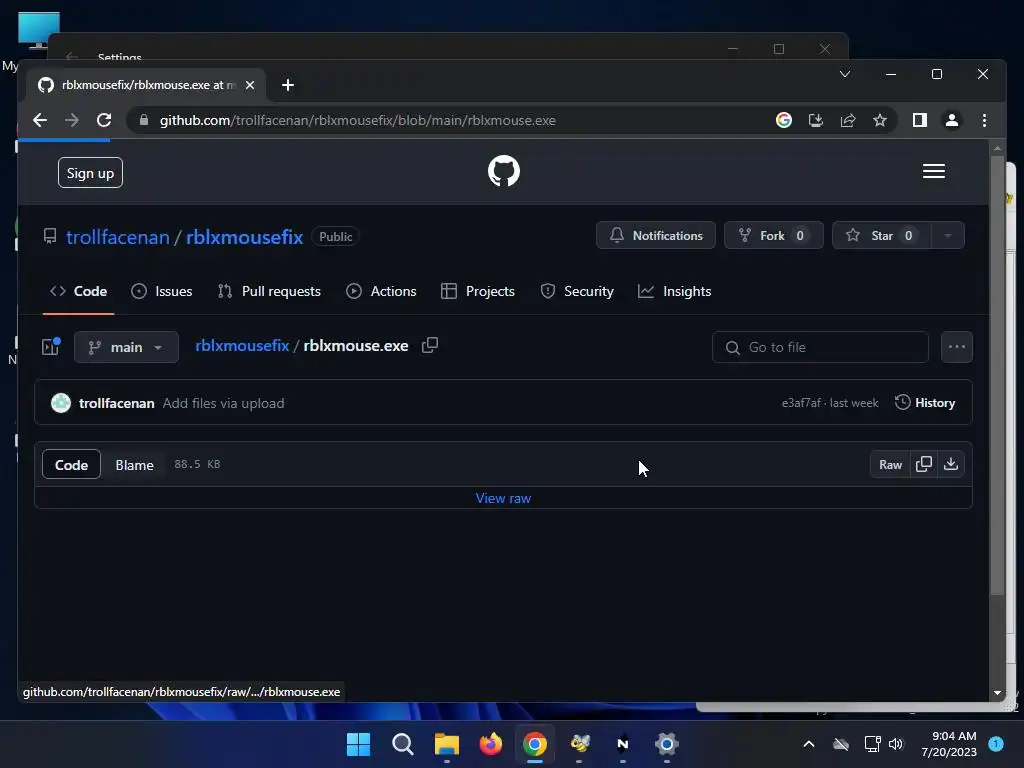Viewport: 1024px width, 768px height.
Task: Click the GitHub Octocat logo
Action: coord(504,171)
